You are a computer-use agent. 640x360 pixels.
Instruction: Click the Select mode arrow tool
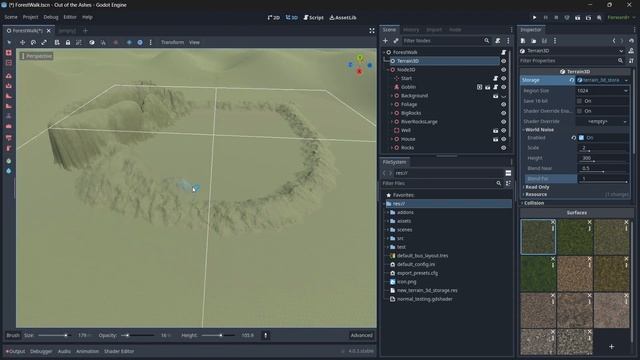point(9,42)
